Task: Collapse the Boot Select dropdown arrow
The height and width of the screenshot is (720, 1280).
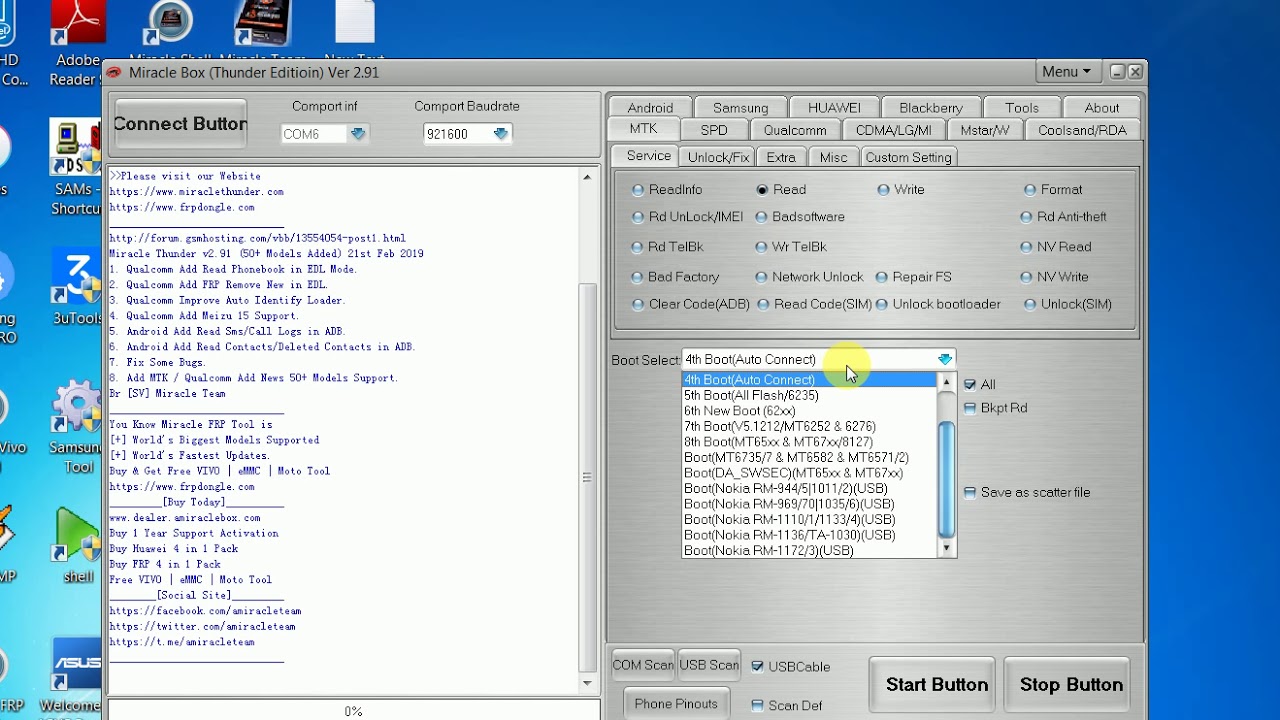Action: click(945, 360)
